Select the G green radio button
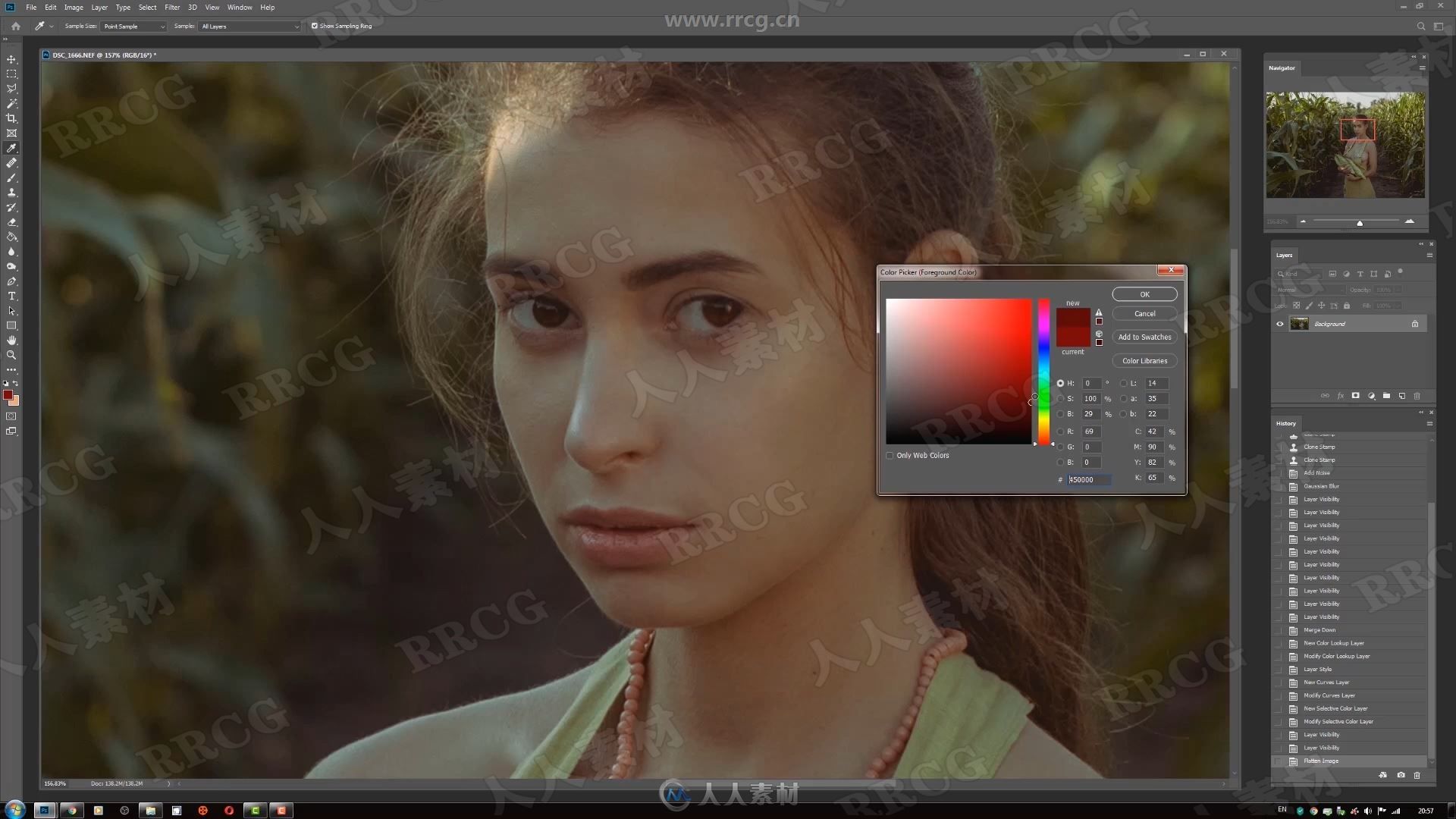This screenshot has height=819, width=1456. pyautogui.click(x=1060, y=447)
